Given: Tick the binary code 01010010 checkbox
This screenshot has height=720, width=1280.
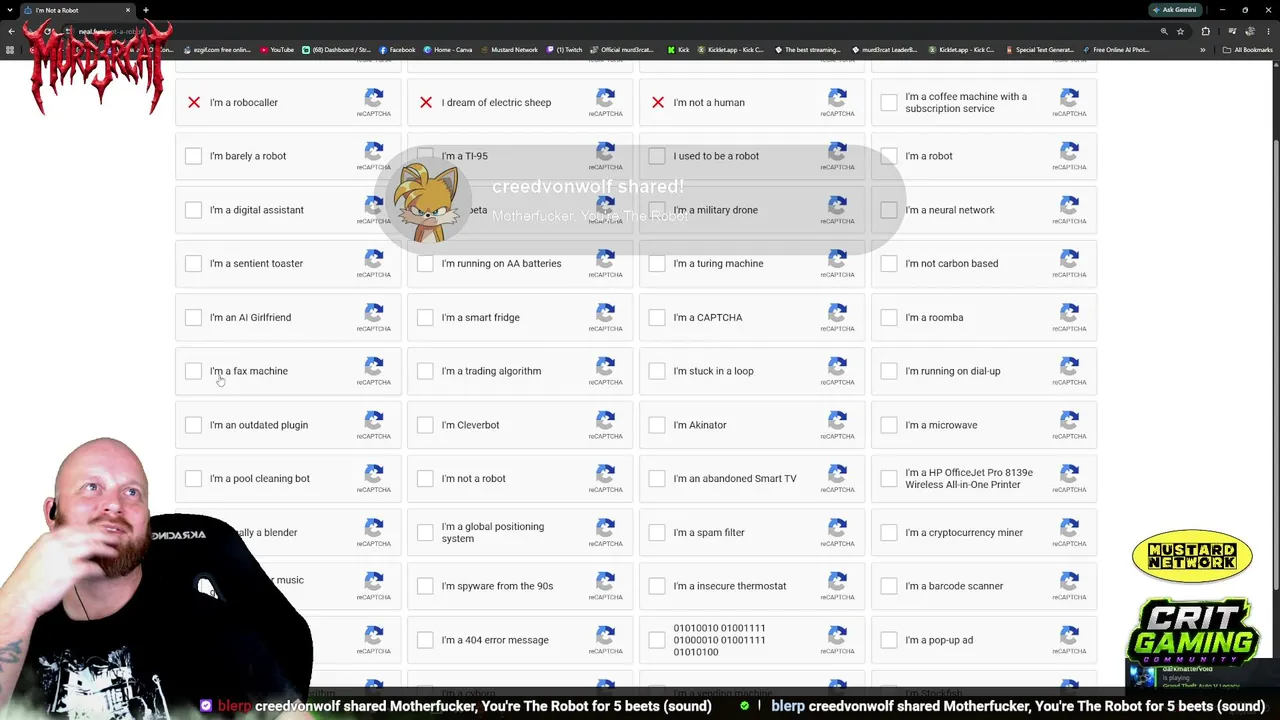Looking at the screenshot, I should click(x=658, y=640).
